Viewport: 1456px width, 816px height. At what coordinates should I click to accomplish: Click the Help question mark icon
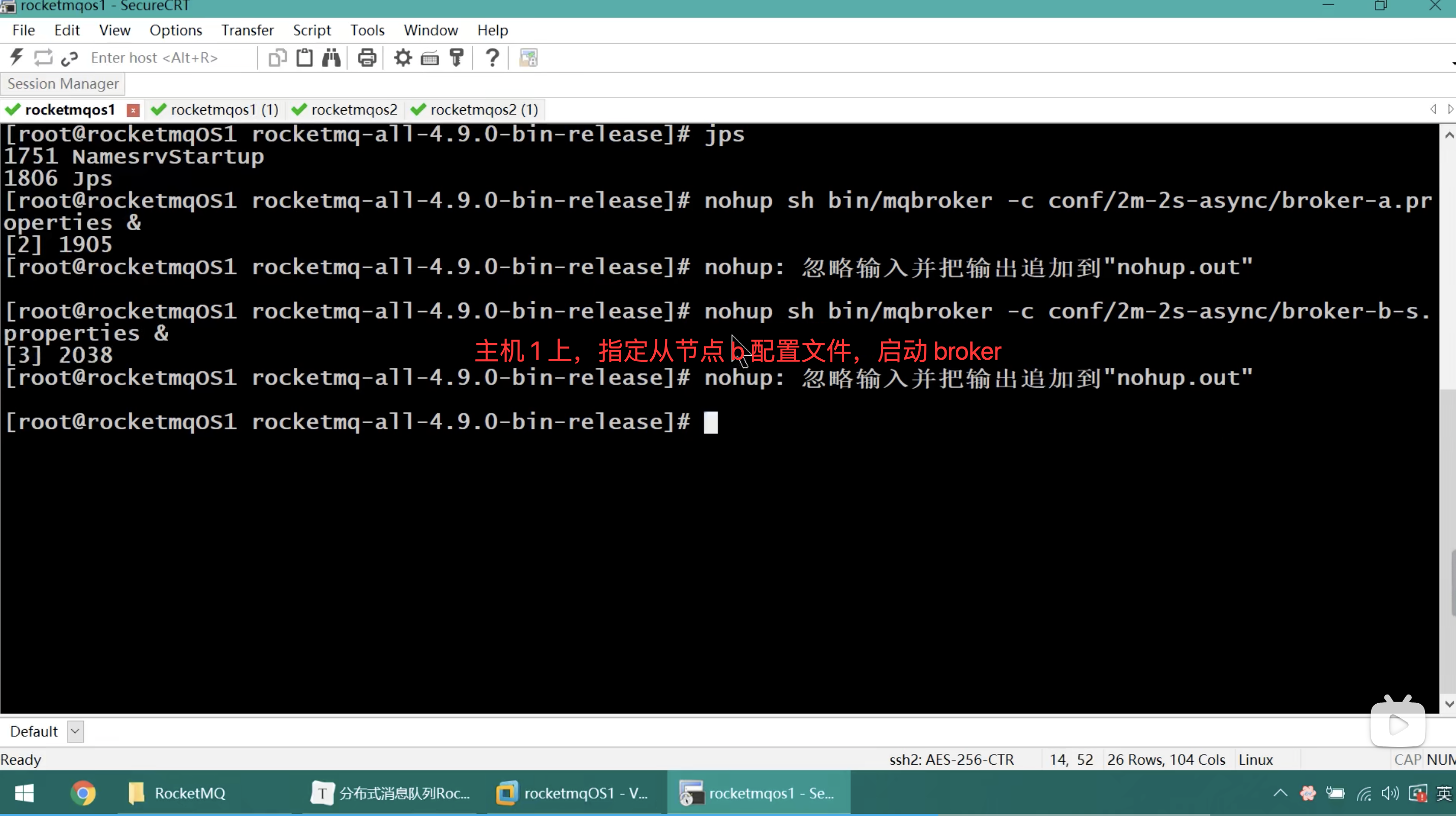click(492, 57)
